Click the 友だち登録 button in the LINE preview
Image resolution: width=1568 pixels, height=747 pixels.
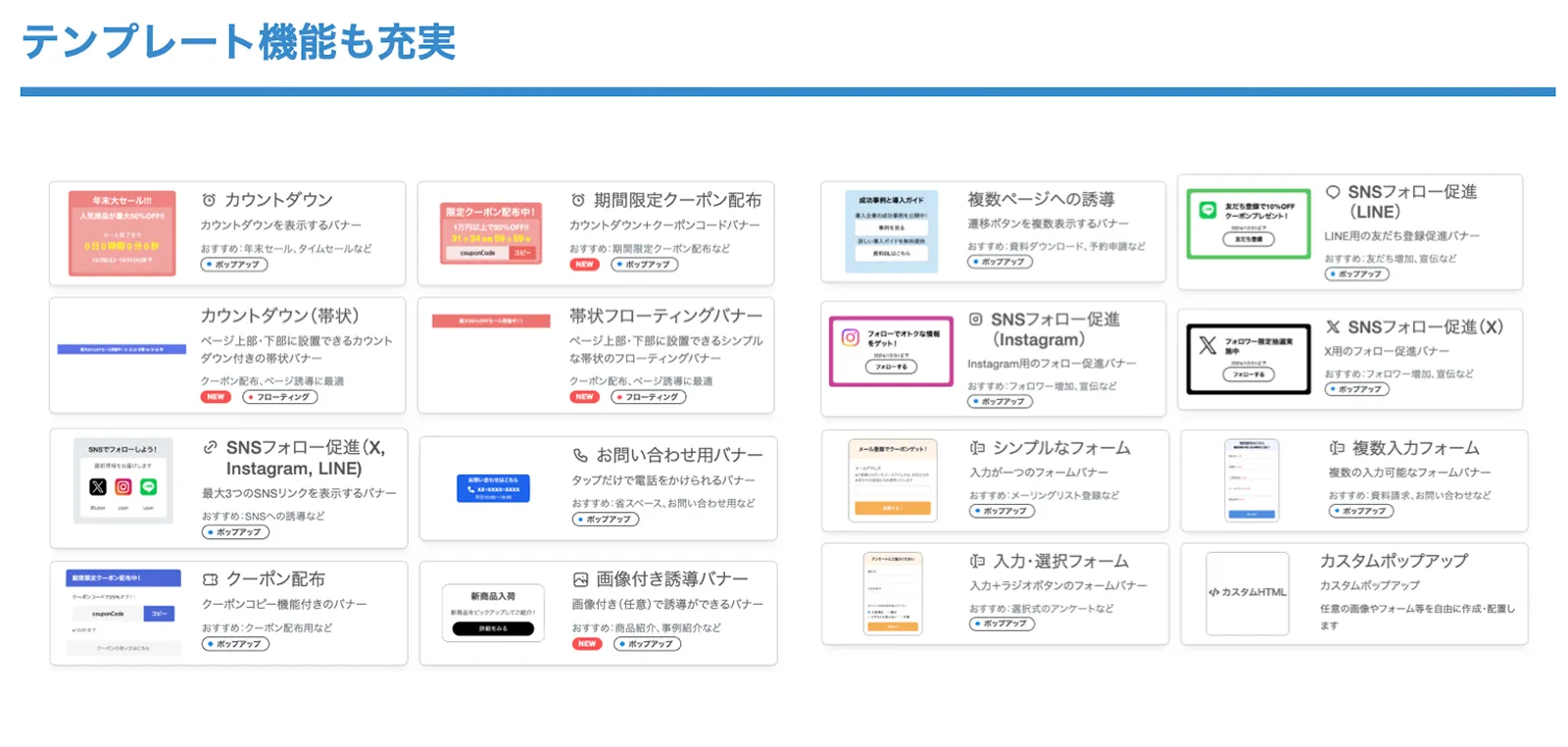tap(1249, 239)
